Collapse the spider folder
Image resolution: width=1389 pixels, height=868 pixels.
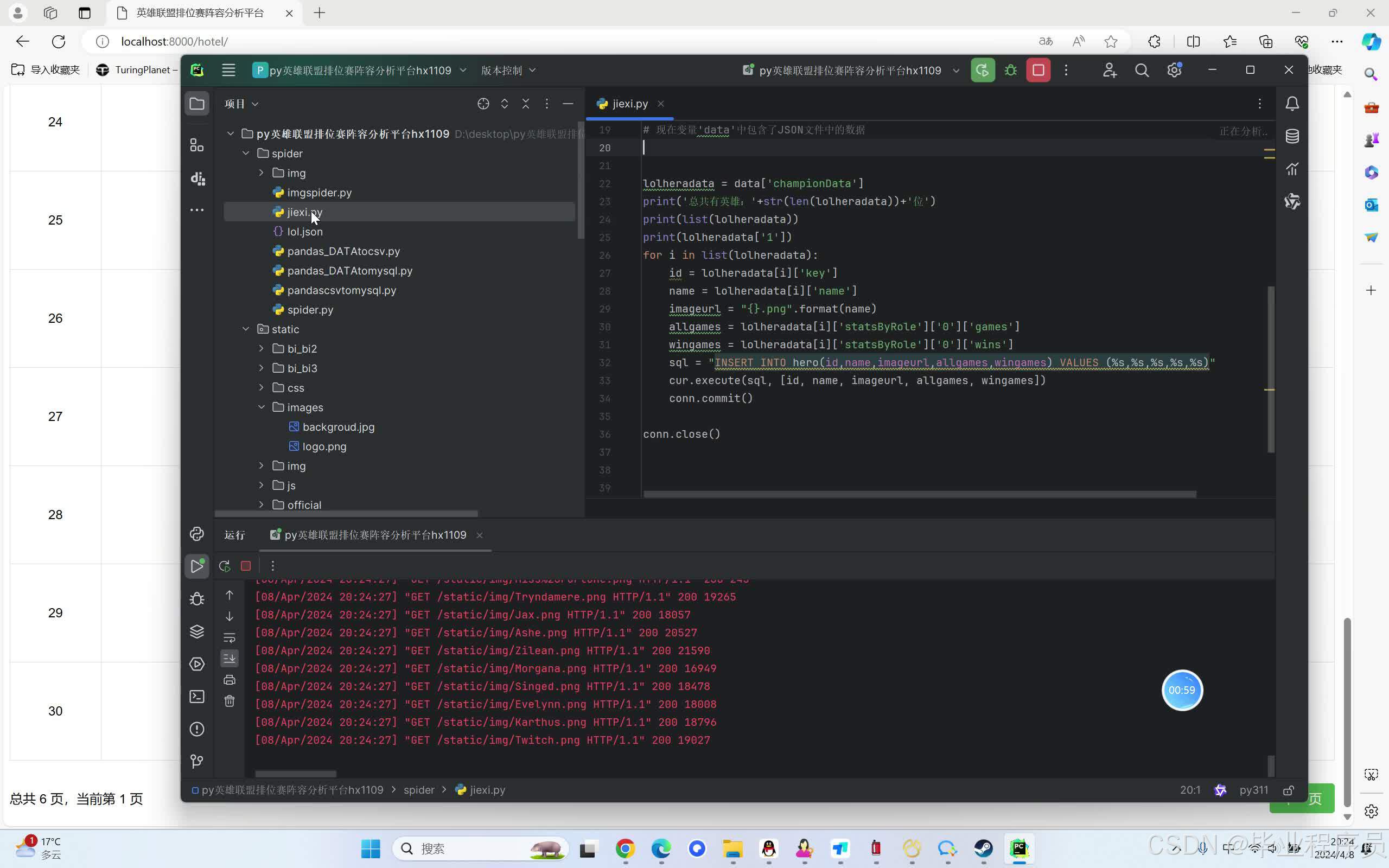(246, 154)
